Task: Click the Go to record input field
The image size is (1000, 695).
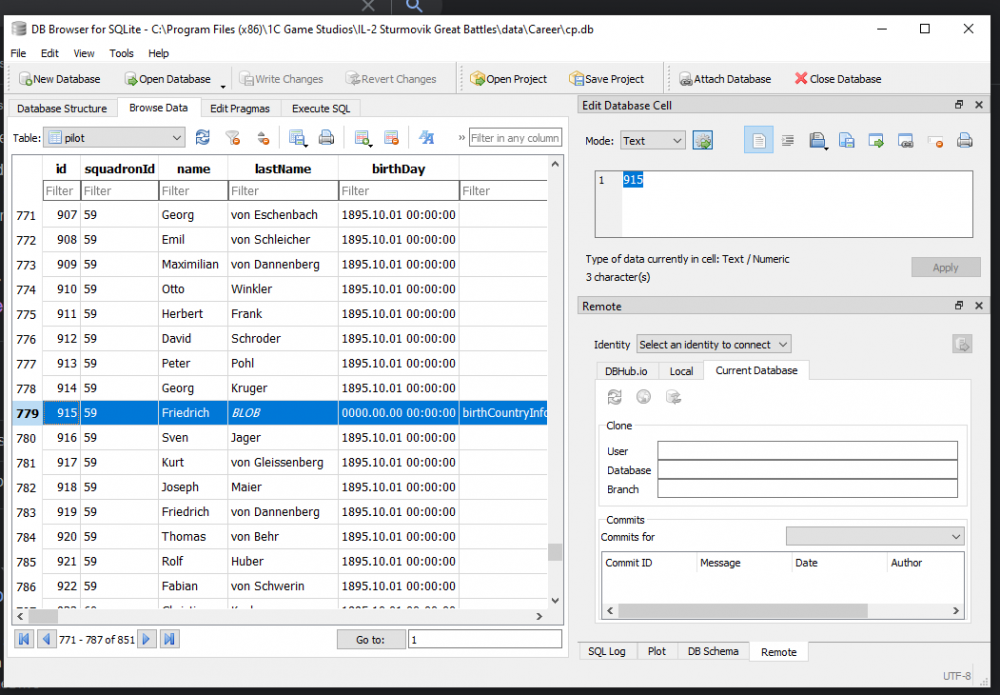Action: coord(485,638)
